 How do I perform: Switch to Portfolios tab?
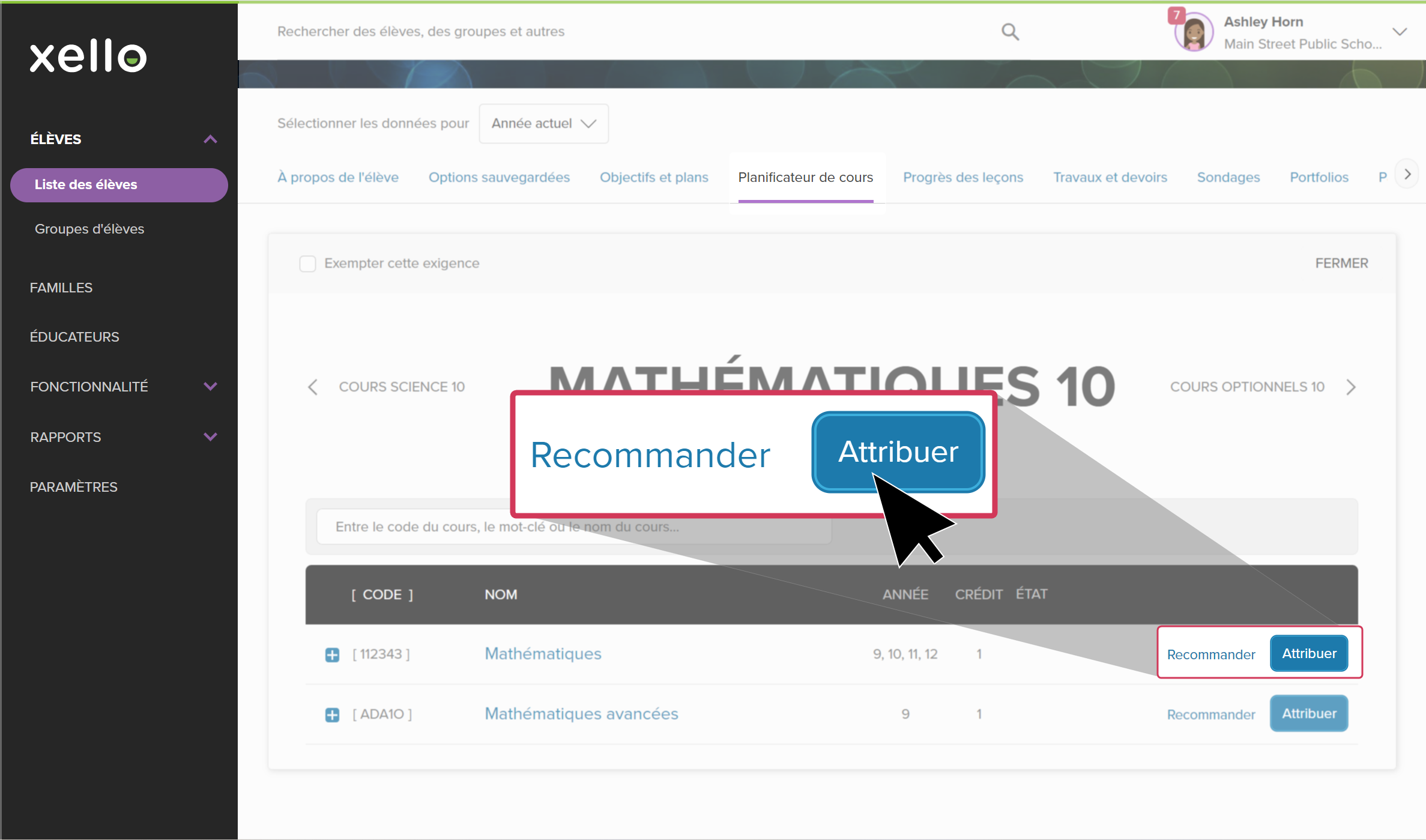[1319, 178]
